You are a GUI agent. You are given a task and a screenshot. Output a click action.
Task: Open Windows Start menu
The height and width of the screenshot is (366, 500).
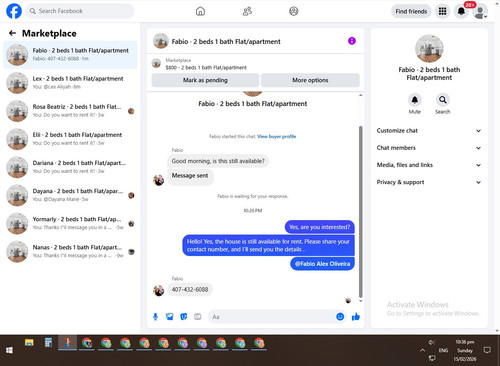(9, 350)
